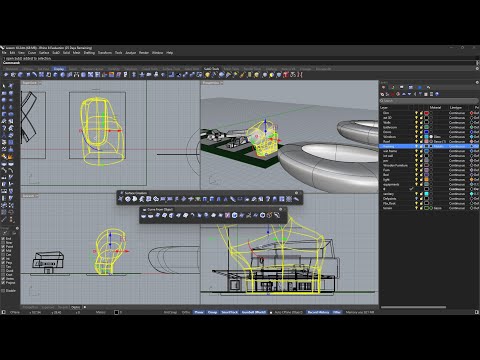Click the Filter button in the status bar

(337, 312)
